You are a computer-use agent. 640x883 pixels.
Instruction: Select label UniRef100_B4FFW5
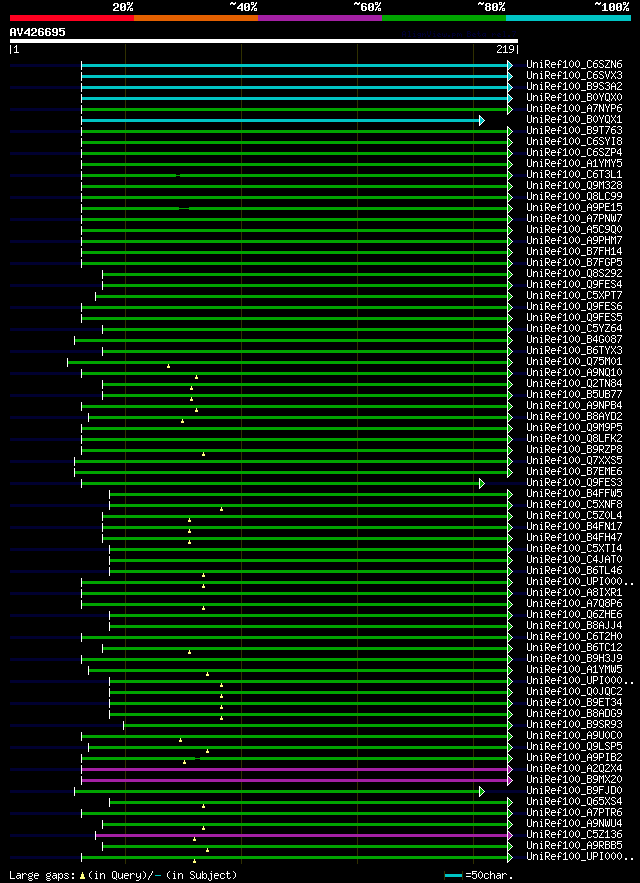tap(574, 494)
